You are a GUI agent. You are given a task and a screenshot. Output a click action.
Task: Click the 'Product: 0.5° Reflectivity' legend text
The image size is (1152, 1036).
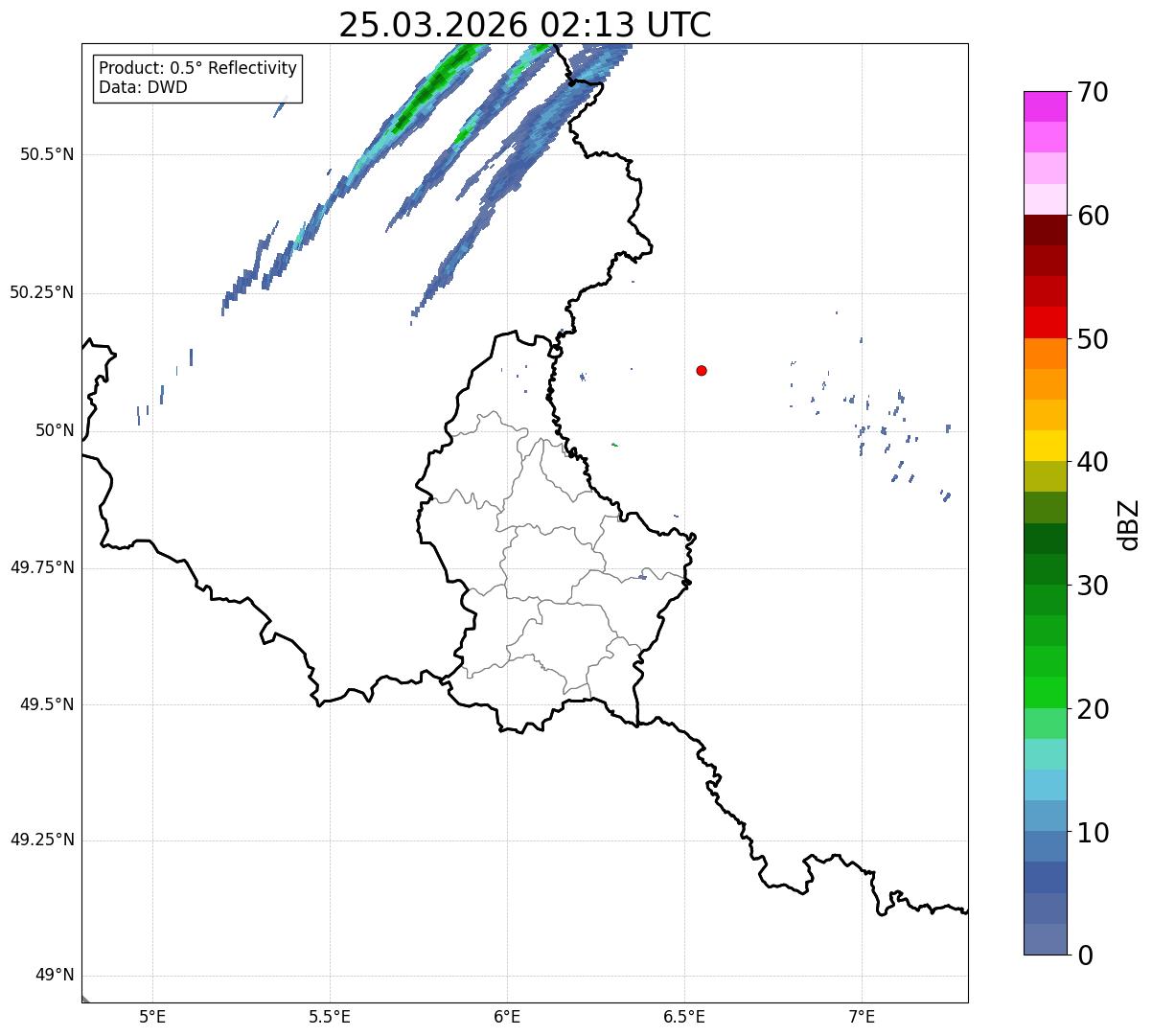(198, 69)
